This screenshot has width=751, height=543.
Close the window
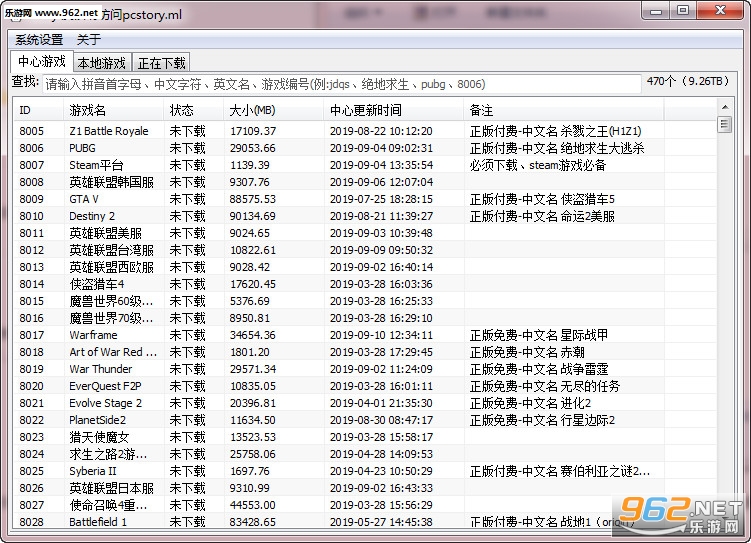[x=720, y=11]
